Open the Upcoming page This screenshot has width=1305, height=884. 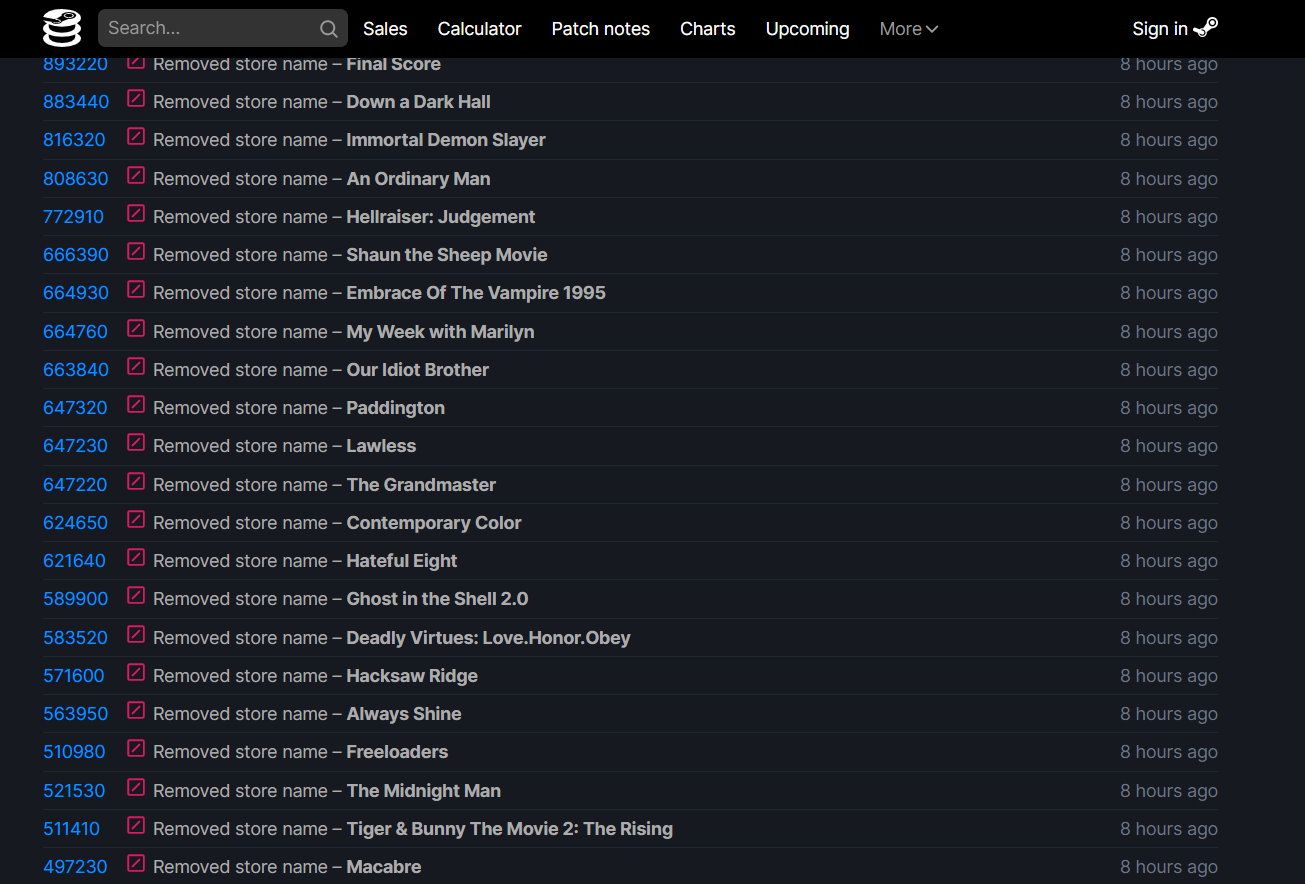tap(807, 29)
